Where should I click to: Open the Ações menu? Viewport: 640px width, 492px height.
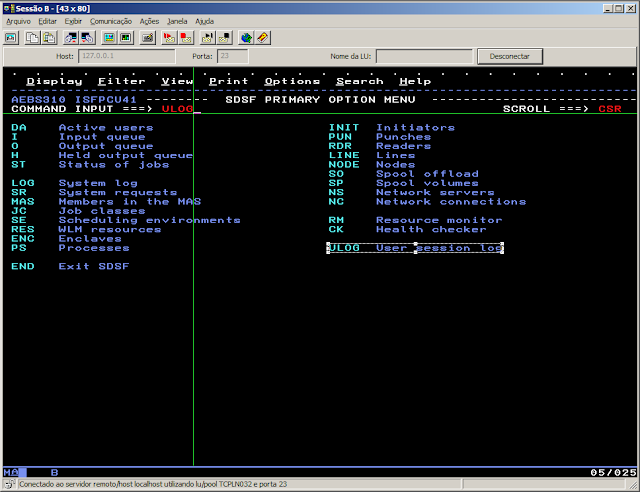[x=149, y=21]
